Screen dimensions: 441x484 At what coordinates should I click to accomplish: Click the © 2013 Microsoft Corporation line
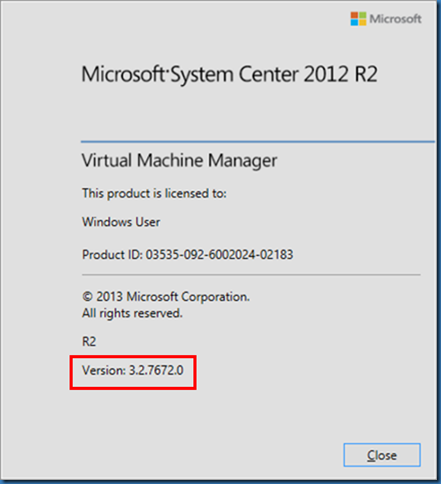click(x=166, y=297)
